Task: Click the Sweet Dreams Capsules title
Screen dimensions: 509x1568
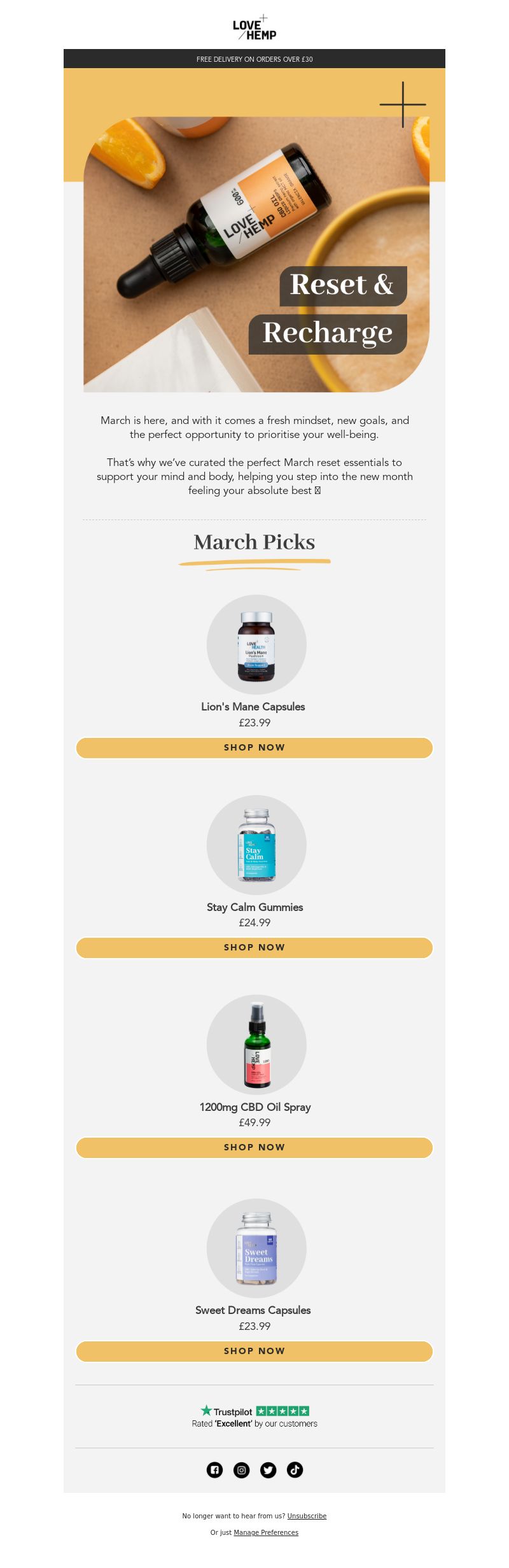Action: (x=253, y=1310)
